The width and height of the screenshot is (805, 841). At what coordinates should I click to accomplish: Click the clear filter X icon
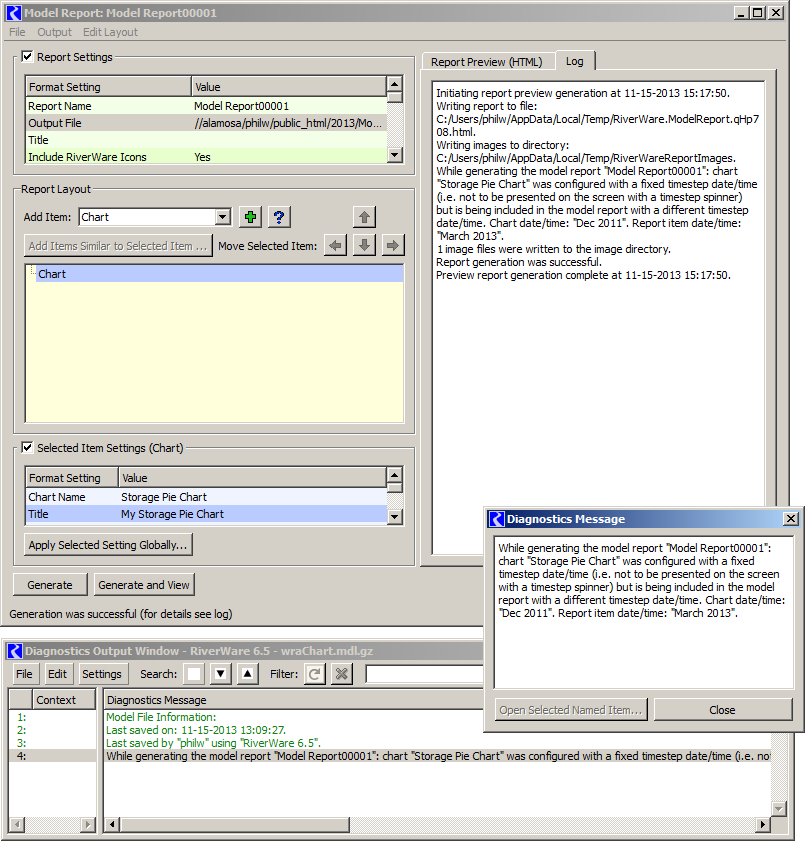pos(341,674)
